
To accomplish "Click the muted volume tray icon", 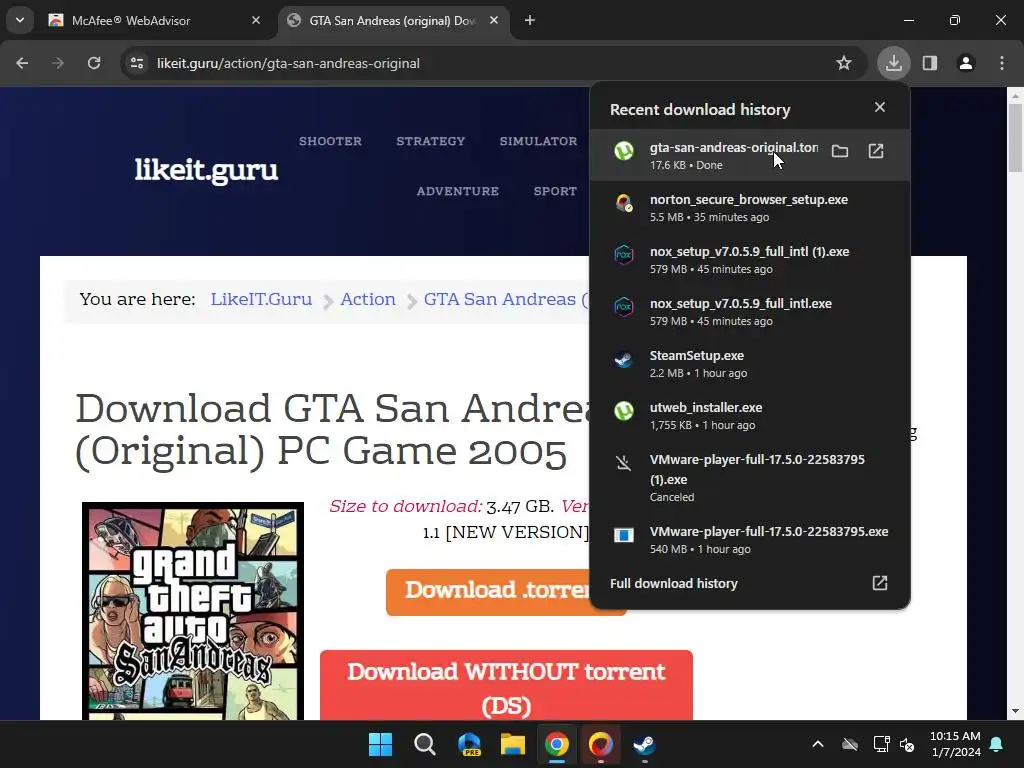I will tap(907, 744).
